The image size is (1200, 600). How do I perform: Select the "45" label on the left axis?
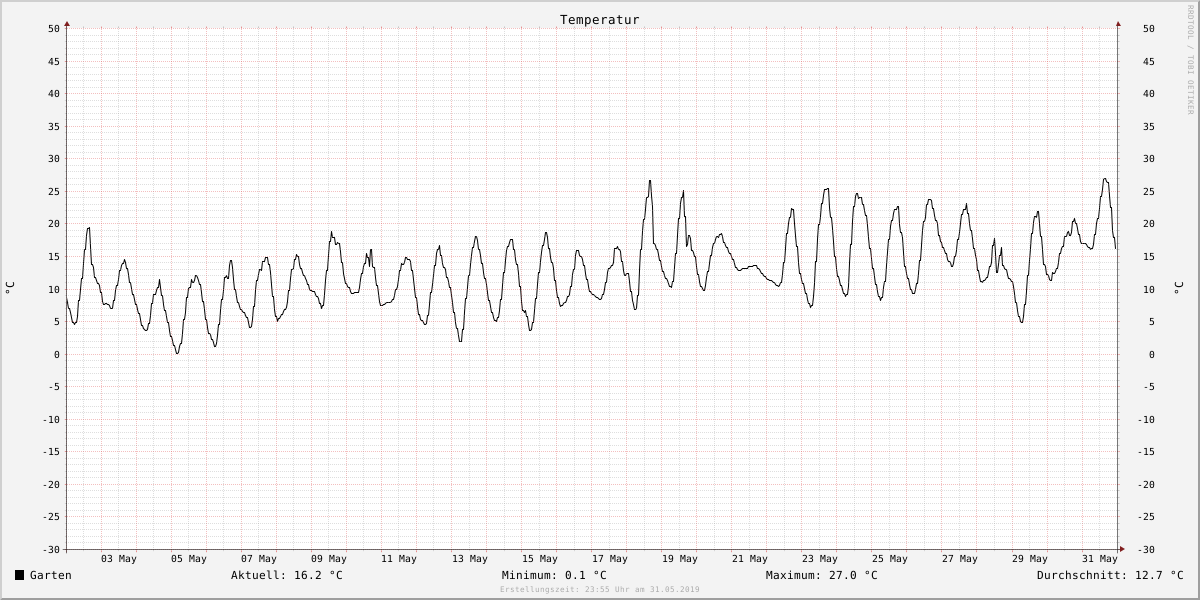(54, 62)
